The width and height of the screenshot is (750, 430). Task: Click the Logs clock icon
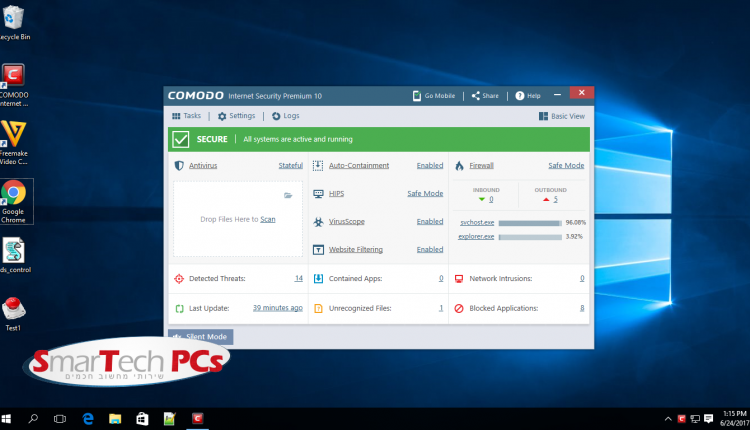tap(276, 116)
